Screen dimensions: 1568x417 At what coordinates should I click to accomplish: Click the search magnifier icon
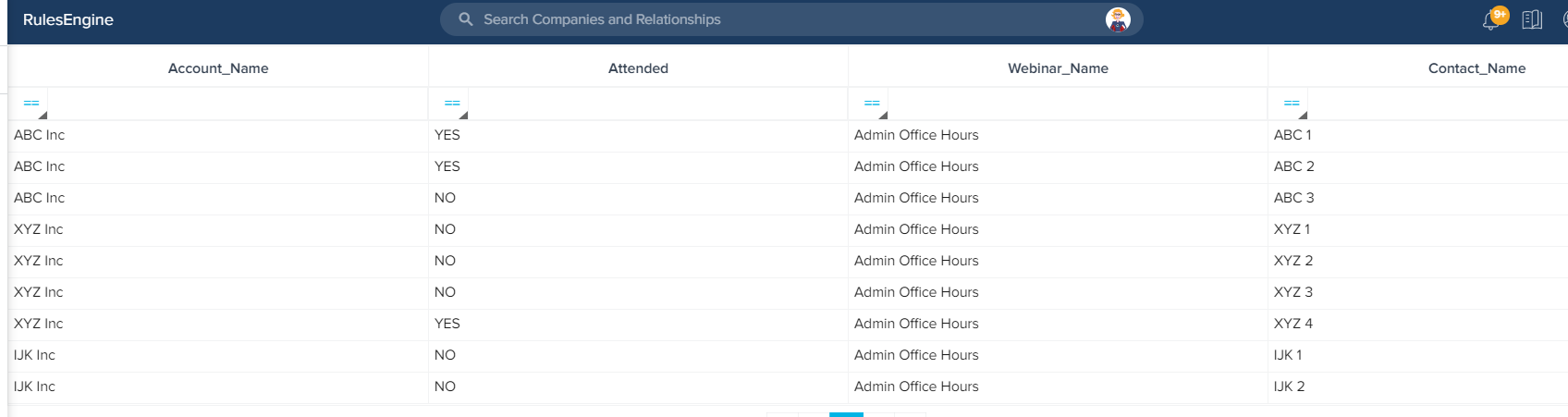pos(466,19)
